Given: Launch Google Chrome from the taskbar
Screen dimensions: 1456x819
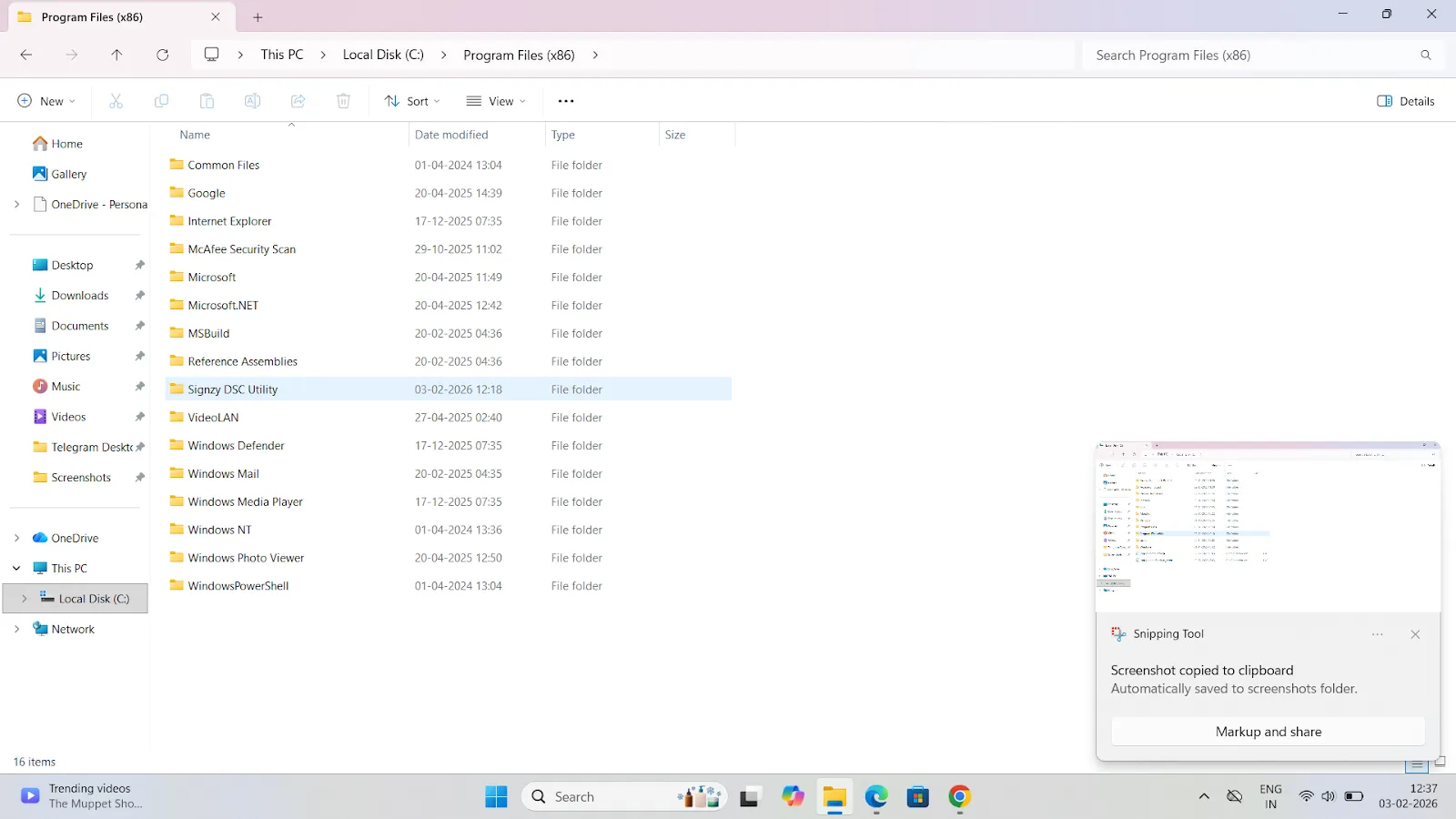Looking at the screenshot, I should (x=959, y=797).
